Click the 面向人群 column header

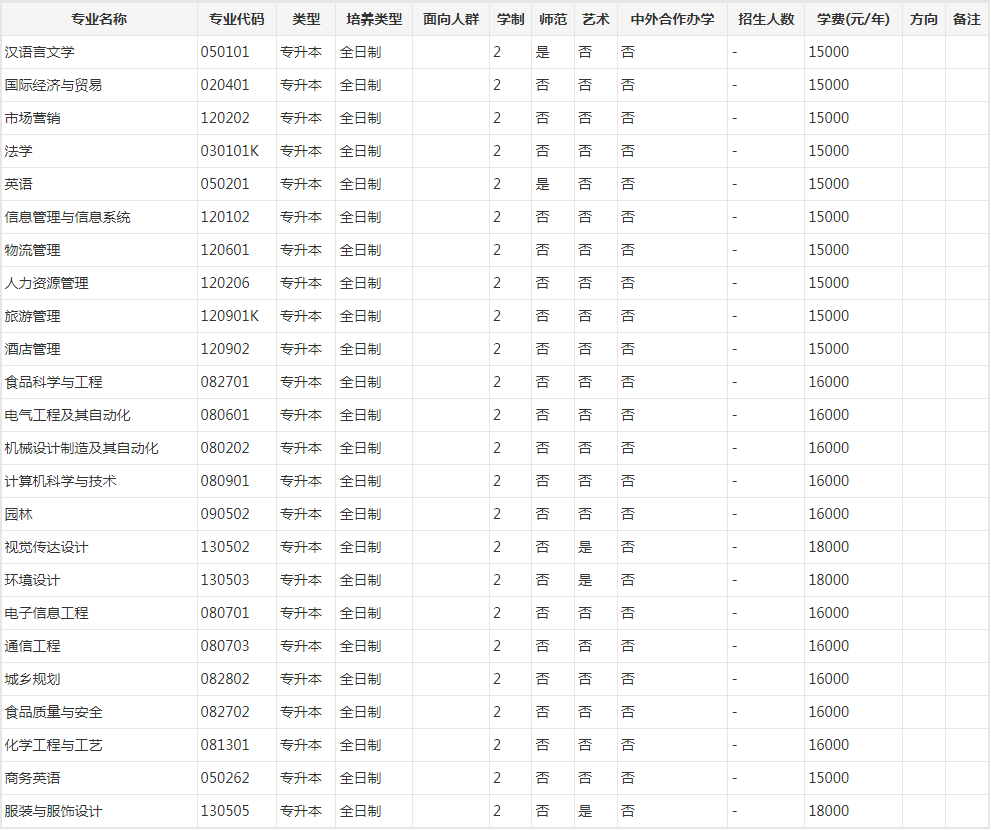(451, 20)
